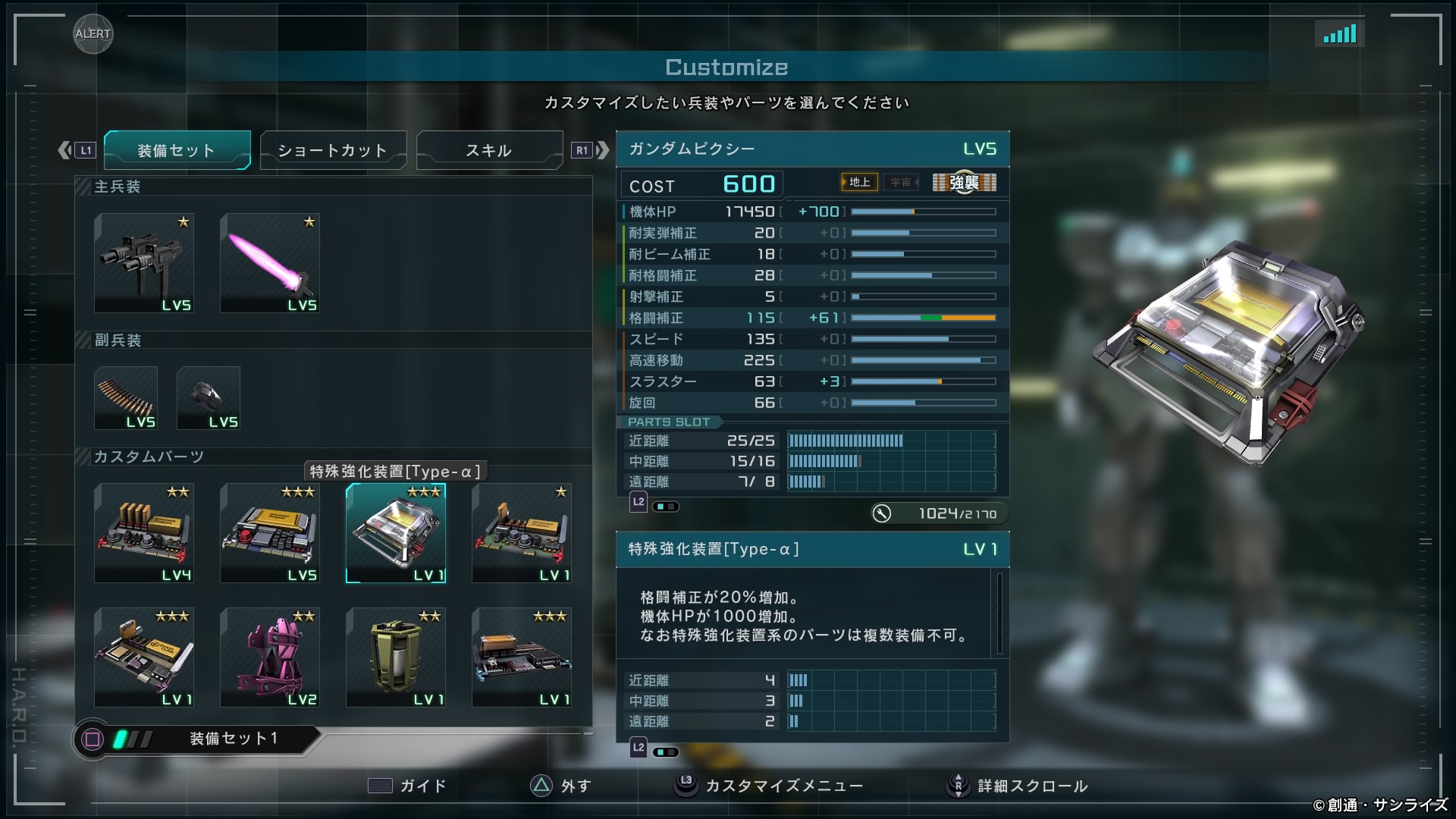Switch to the ショートカット tab

[333, 150]
